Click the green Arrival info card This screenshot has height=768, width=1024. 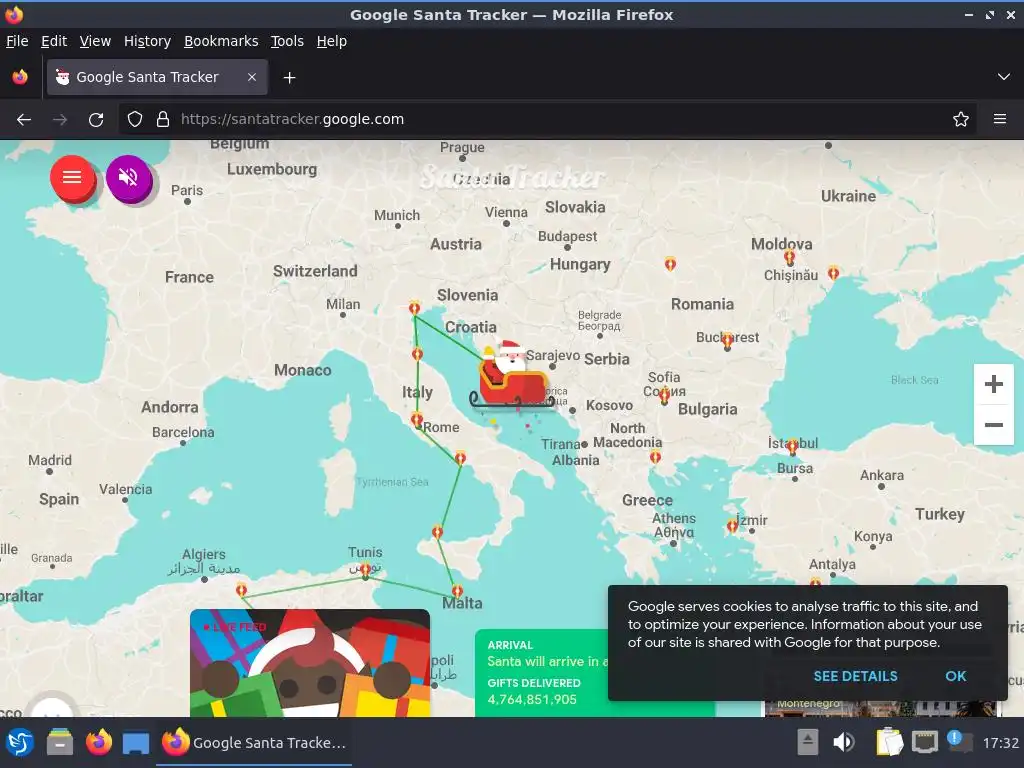click(541, 673)
